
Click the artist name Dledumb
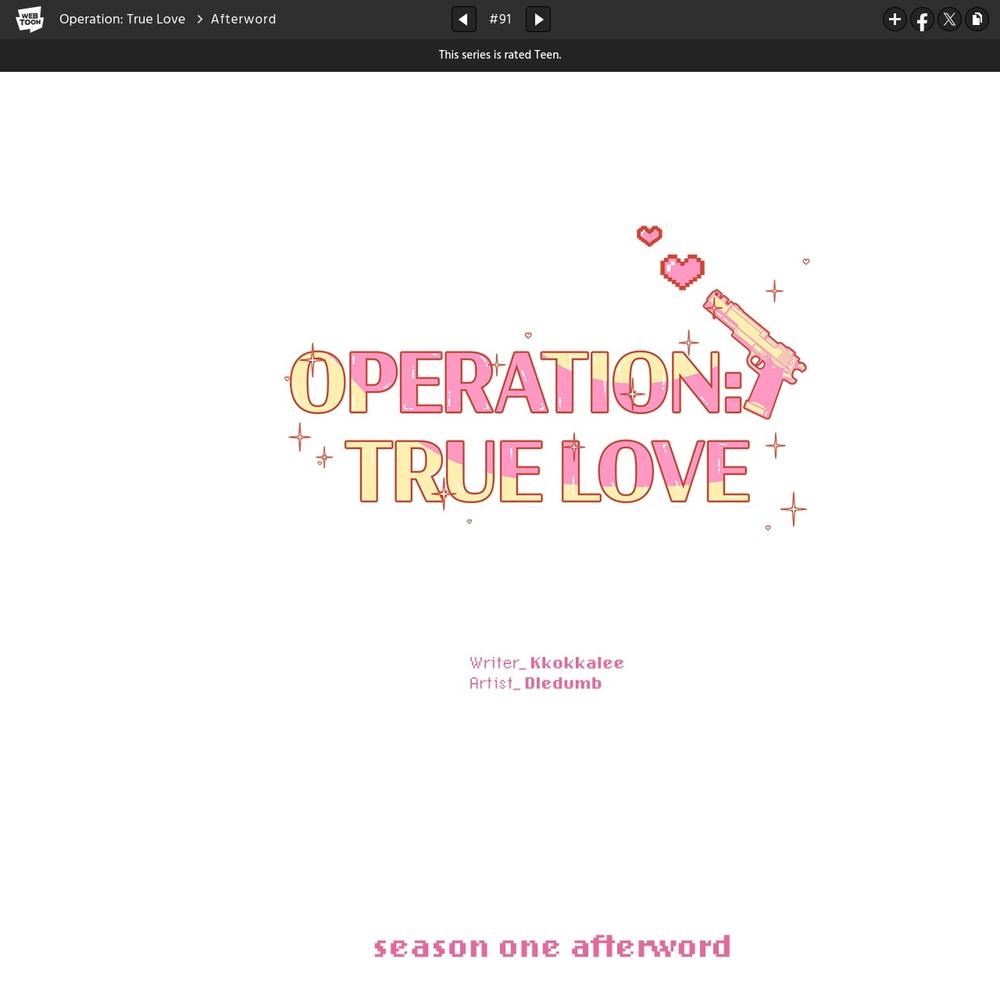563,684
